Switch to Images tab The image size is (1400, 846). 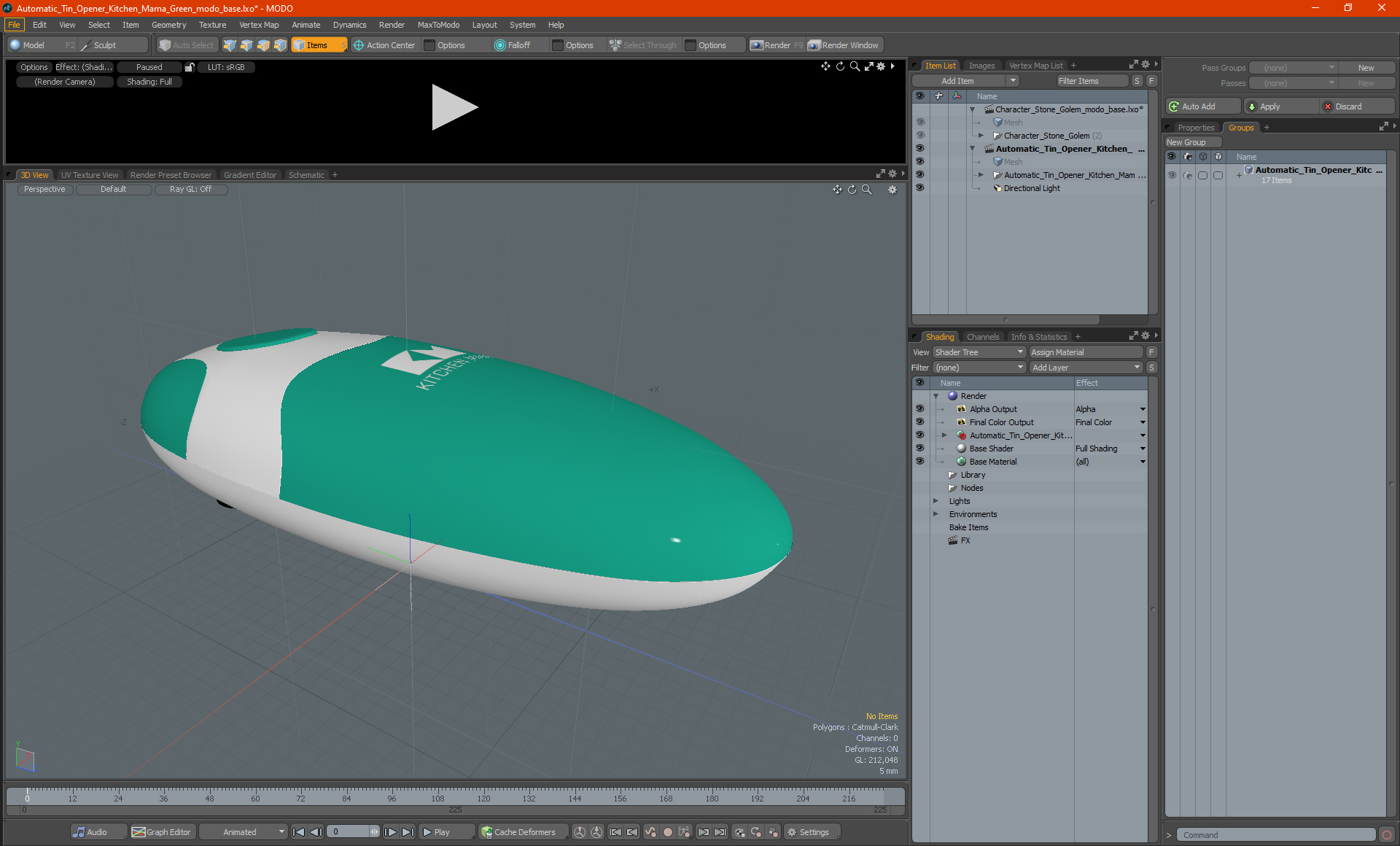click(981, 66)
